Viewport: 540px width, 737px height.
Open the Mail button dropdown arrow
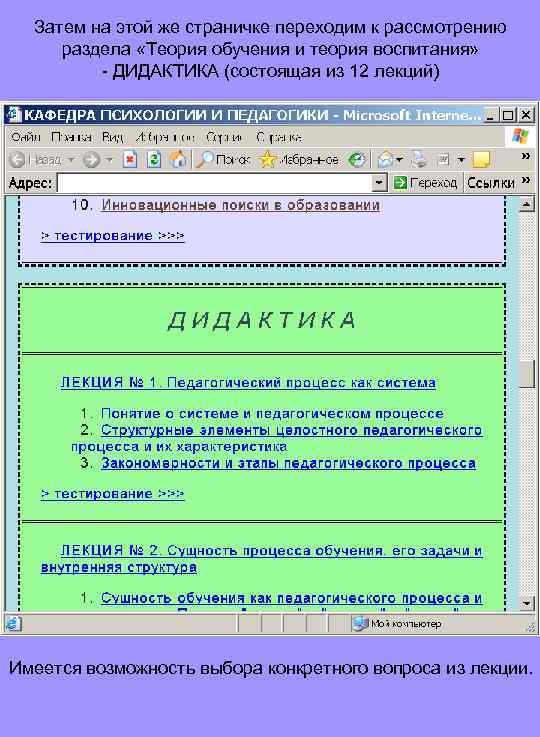pyautogui.click(x=399, y=160)
